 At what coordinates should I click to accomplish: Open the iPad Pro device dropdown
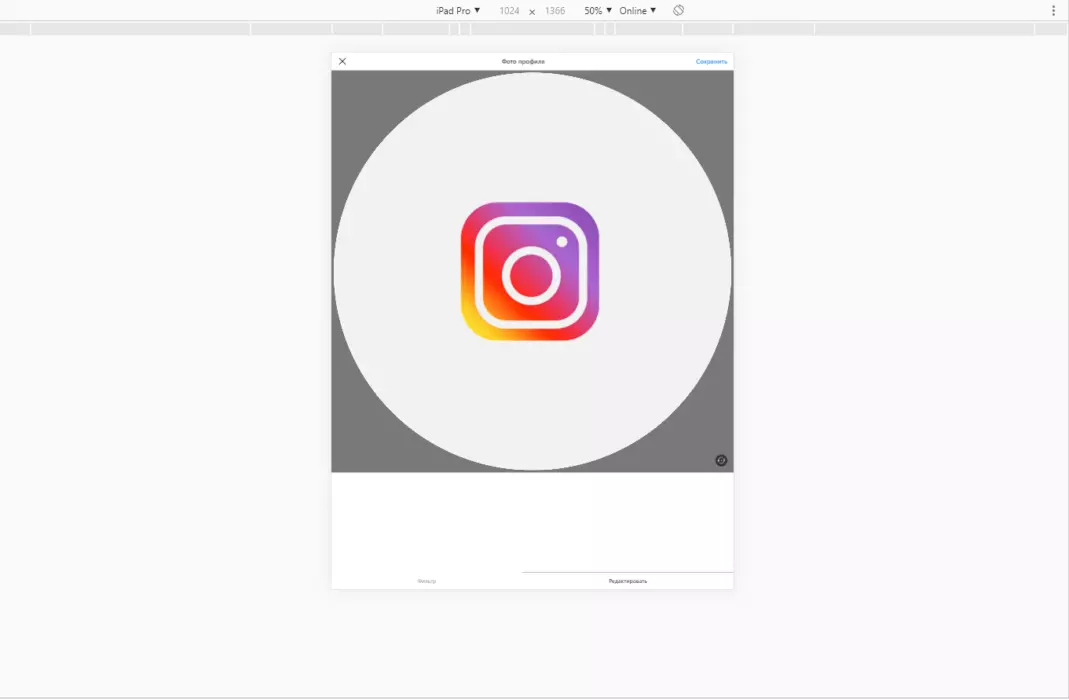[x=458, y=11]
